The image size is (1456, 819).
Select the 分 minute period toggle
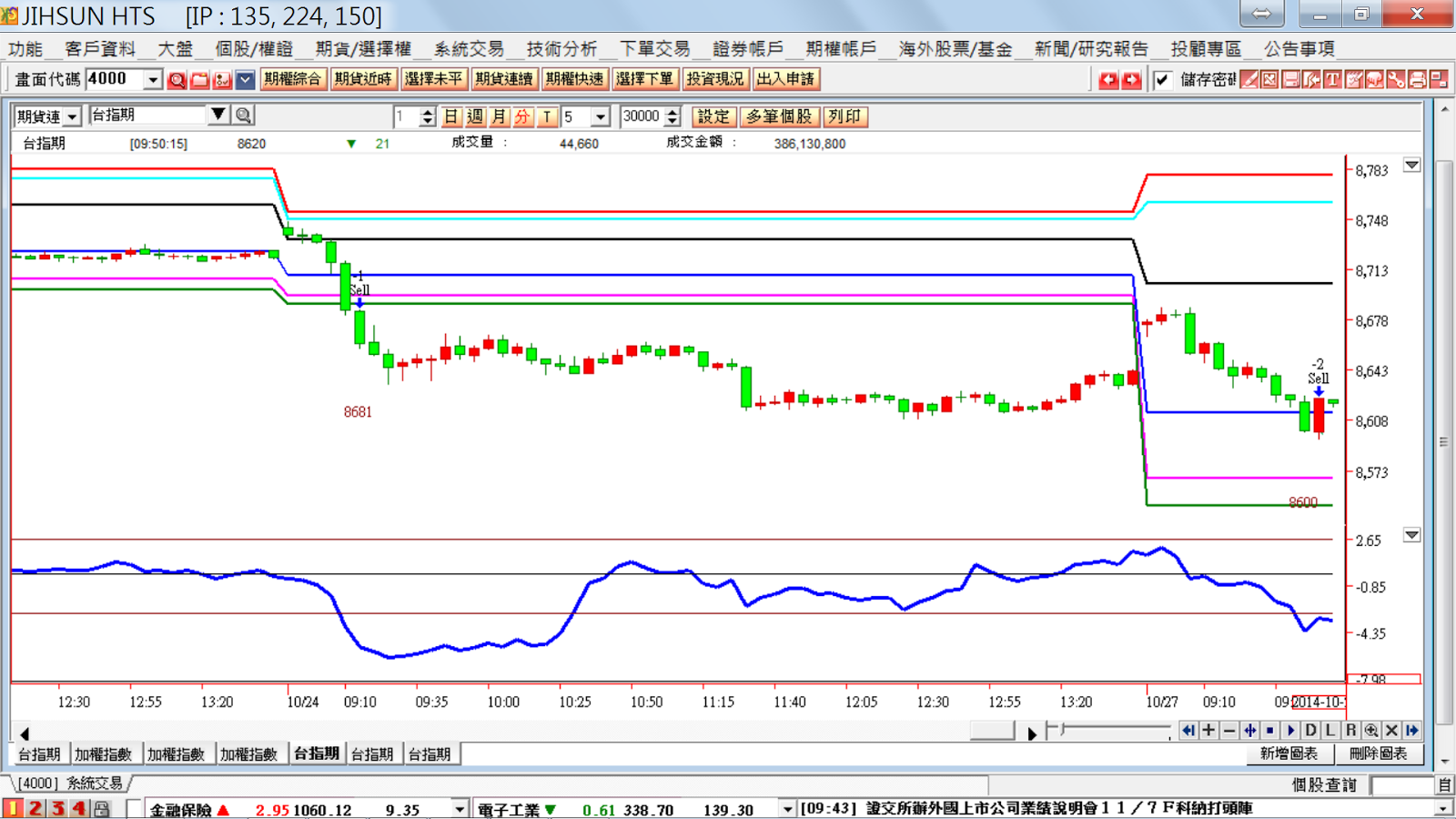click(522, 116)
